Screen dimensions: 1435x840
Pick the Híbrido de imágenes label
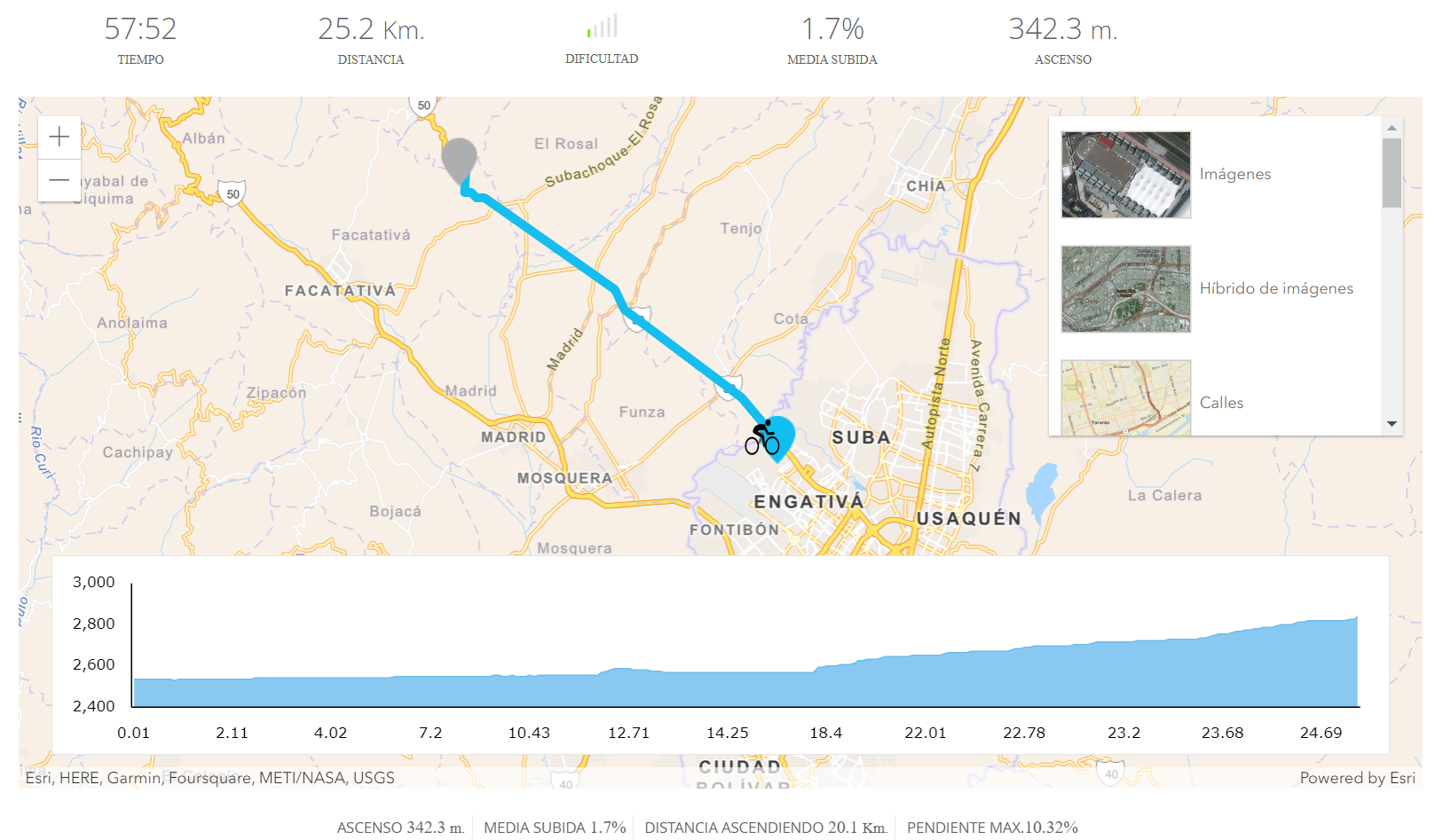pos(1275,289)
